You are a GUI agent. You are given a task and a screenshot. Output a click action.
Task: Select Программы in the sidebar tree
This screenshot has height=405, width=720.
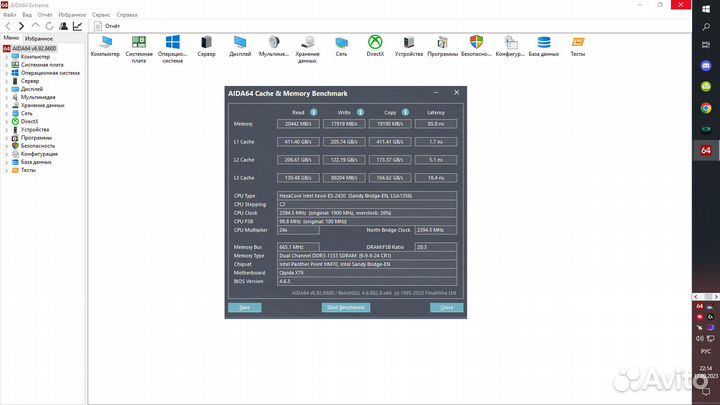pos(36,138)
